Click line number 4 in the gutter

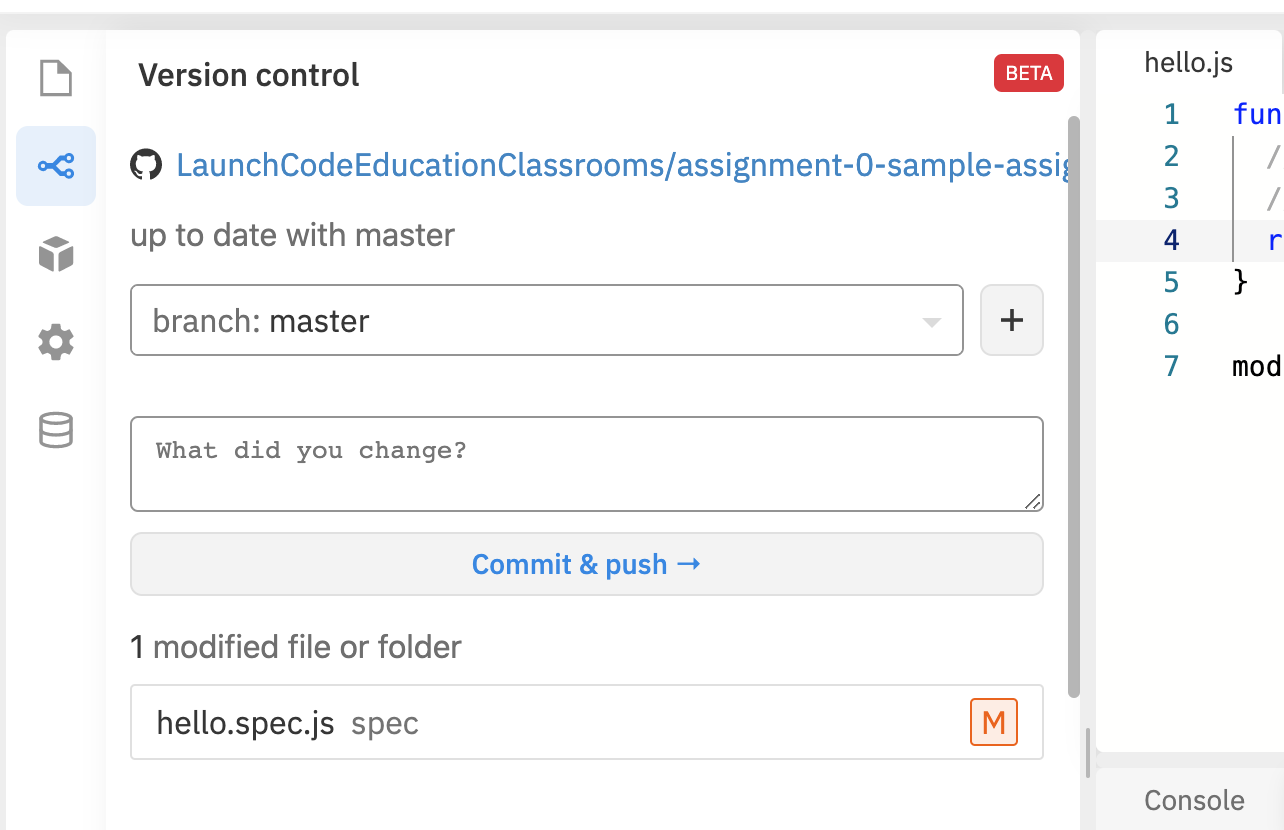[1171, 240]
